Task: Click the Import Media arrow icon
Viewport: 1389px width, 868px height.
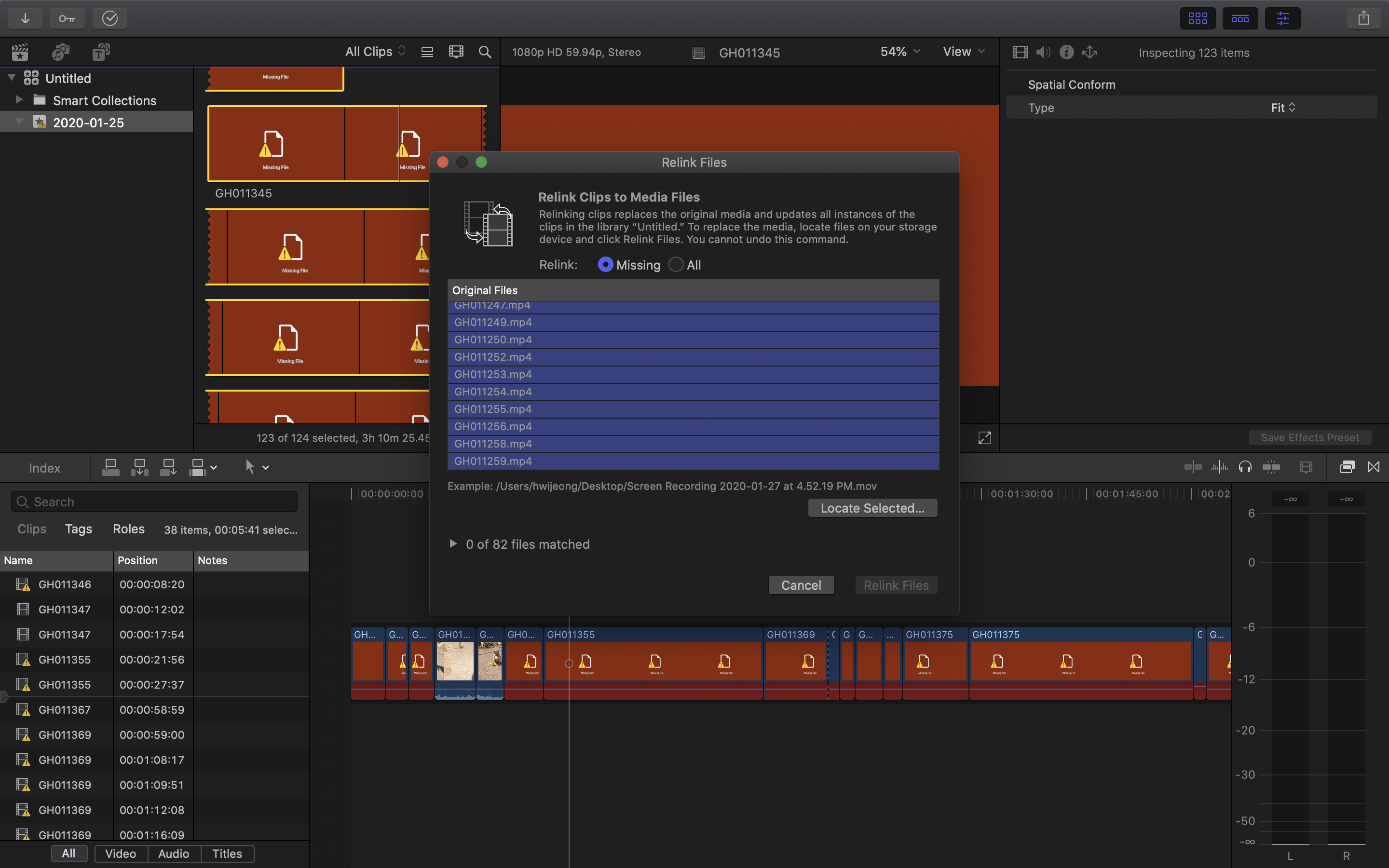Action: click(25, 18)
